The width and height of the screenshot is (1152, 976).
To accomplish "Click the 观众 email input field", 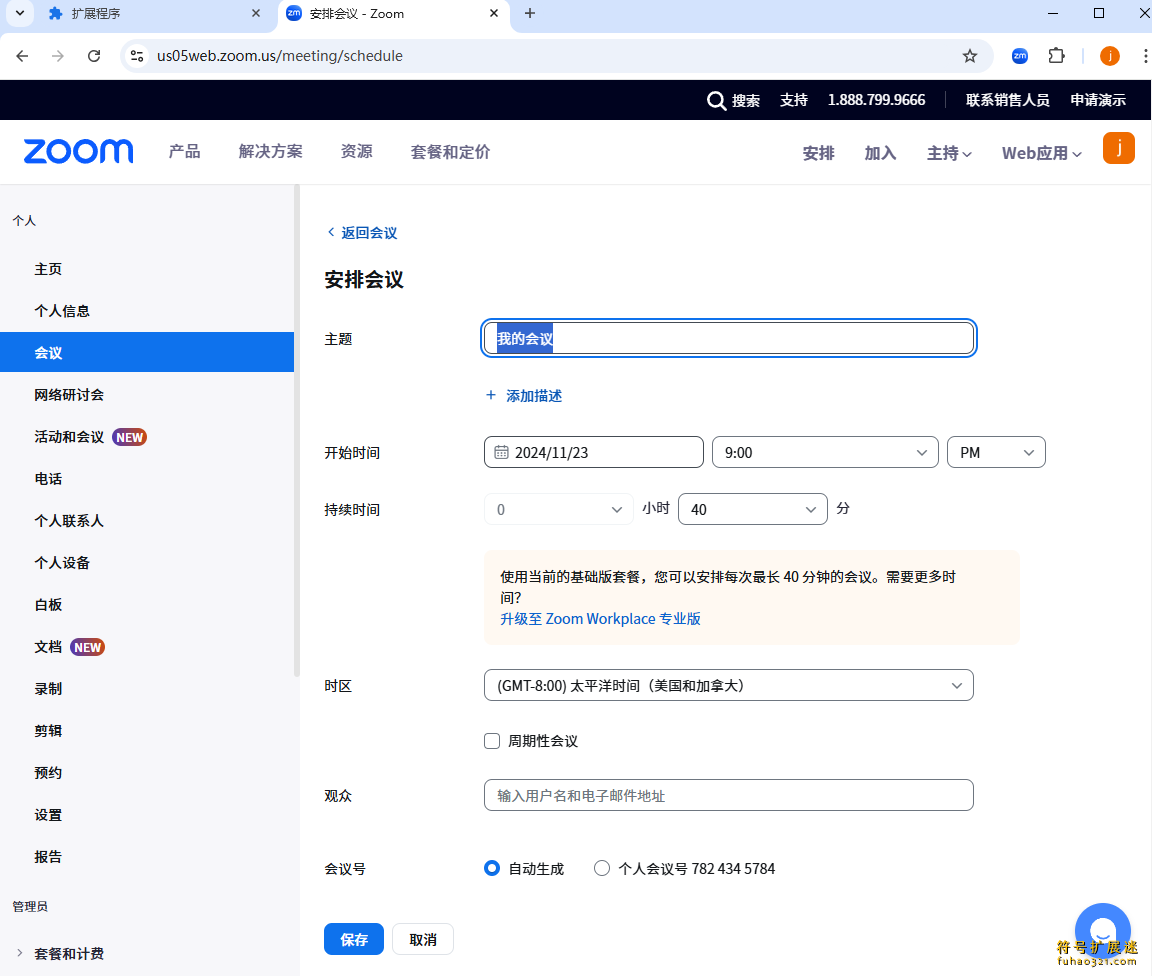I will [729, 795].
